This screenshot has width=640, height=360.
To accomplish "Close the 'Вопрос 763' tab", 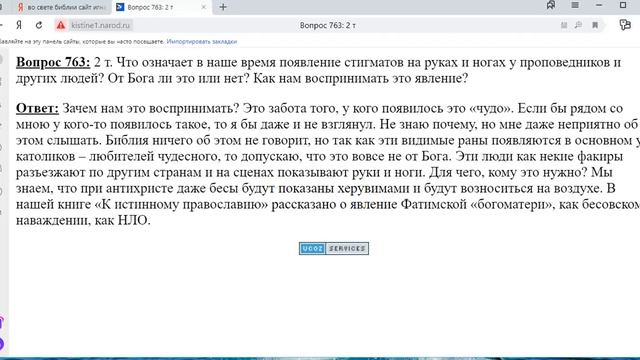I will (204, 7).
